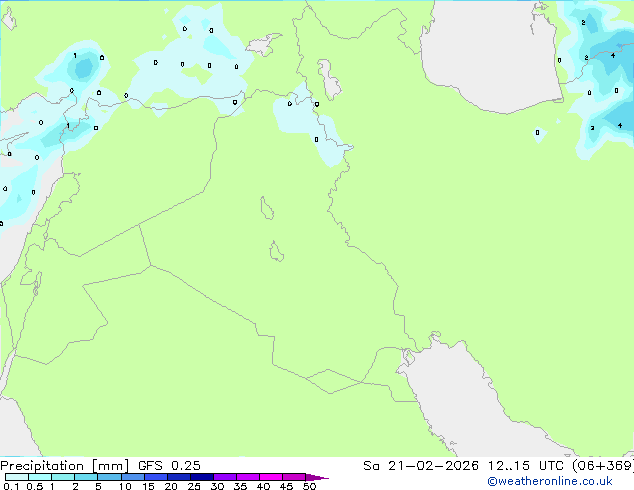This screenshot has height=490, width=634.
Task: Click the "Sa 21-02-2026" date text
Action: point(421,466)
